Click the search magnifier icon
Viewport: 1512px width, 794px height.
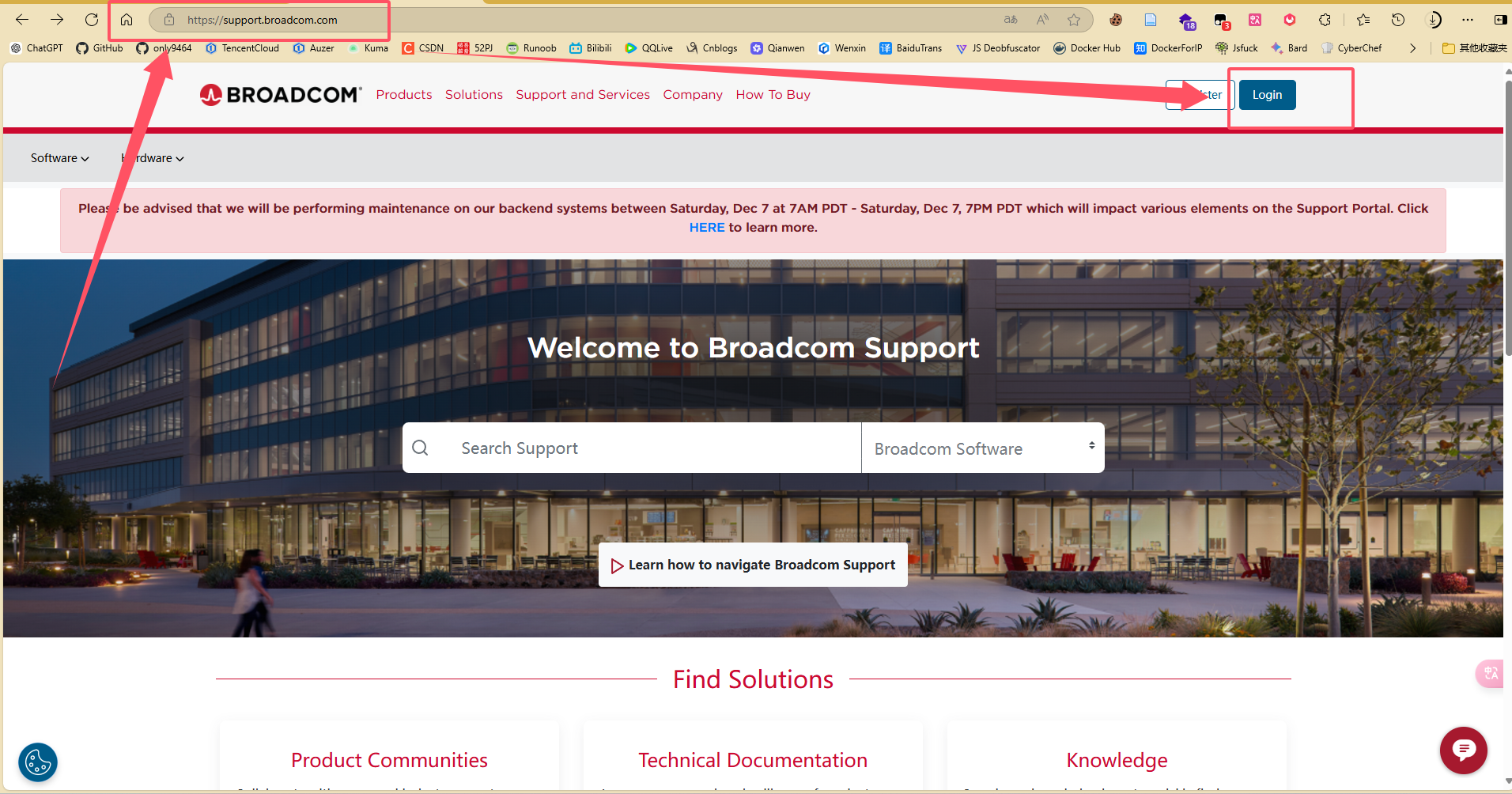420,448
